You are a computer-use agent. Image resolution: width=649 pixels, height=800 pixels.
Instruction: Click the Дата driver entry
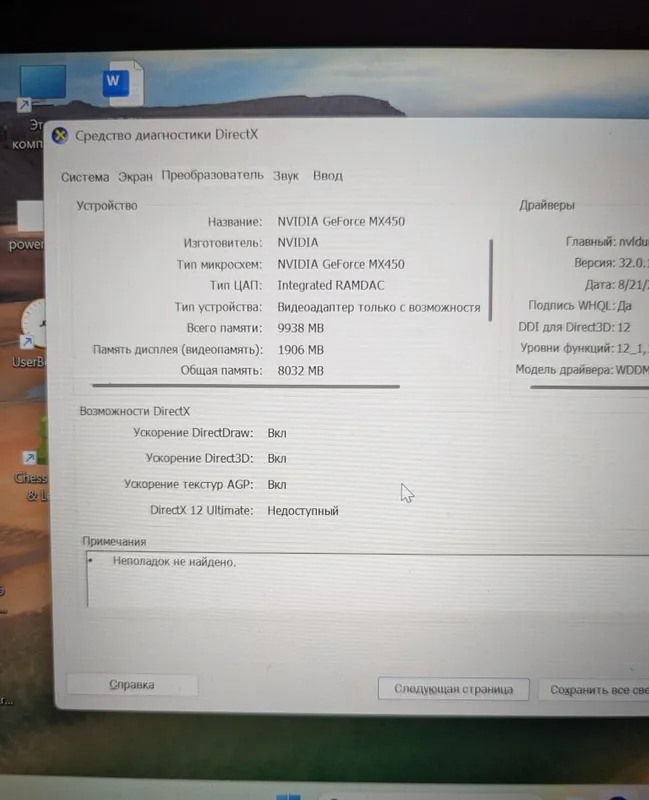[x=616, y=285]
